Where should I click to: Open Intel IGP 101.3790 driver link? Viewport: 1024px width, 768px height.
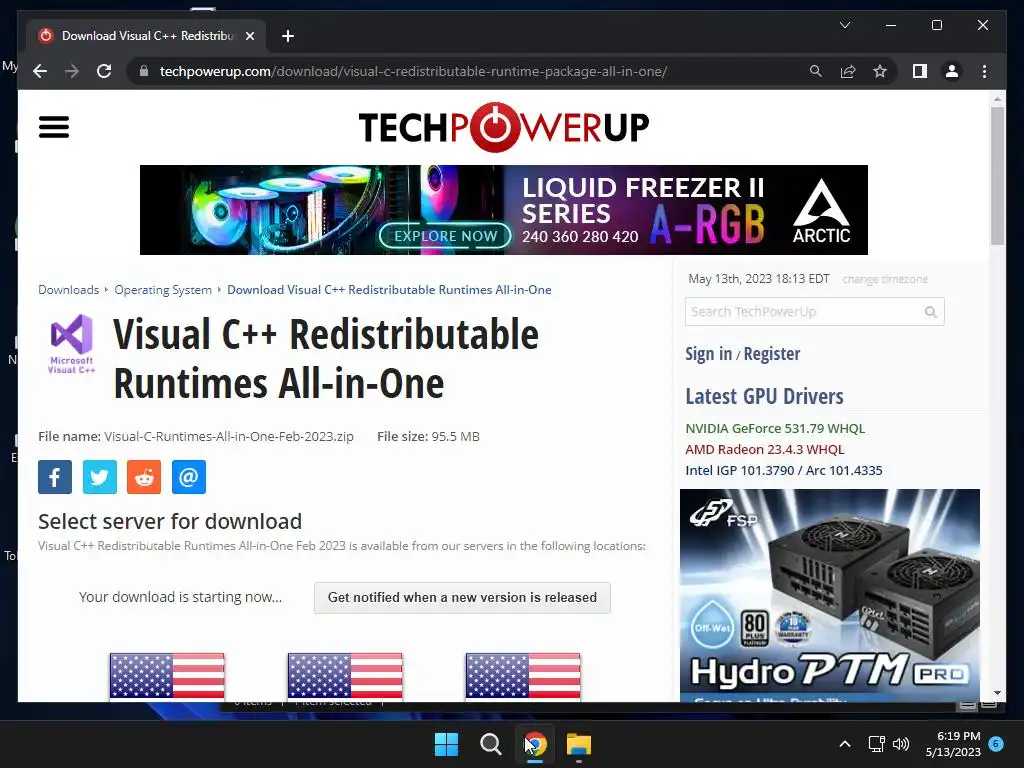point(784,470)
